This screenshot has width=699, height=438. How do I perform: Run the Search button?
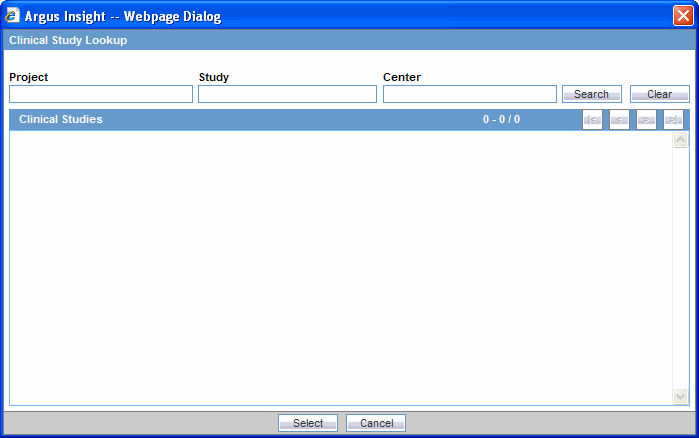592,94
